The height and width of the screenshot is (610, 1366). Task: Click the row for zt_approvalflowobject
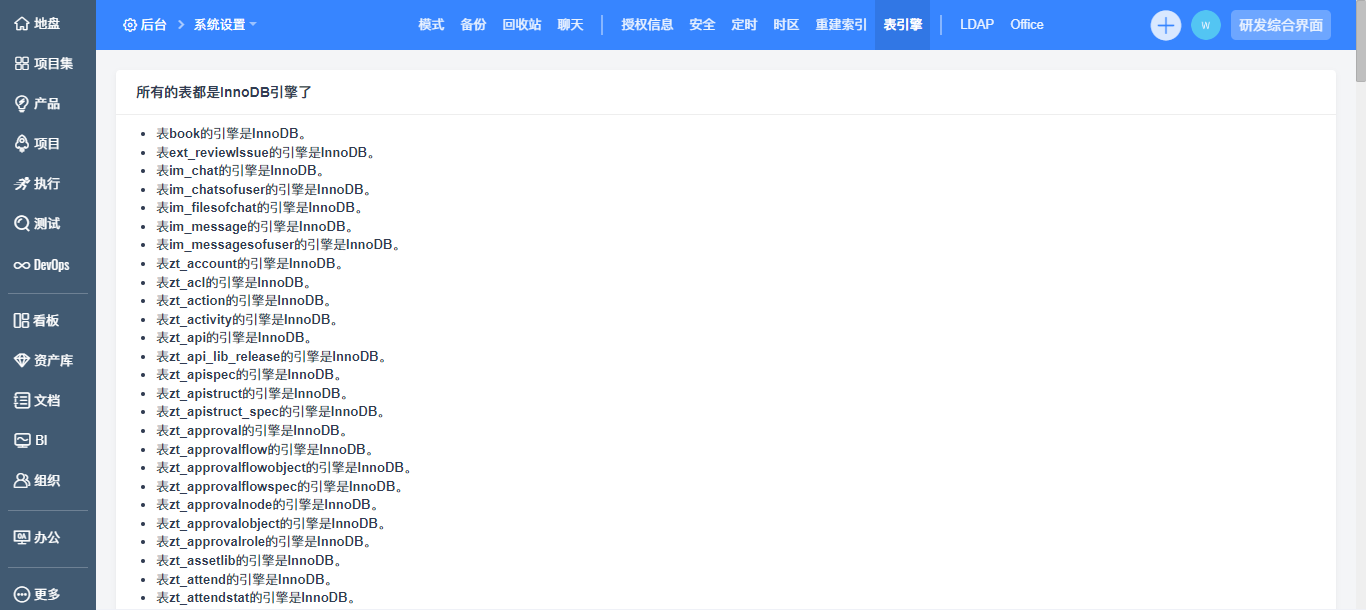click(284, 467)
